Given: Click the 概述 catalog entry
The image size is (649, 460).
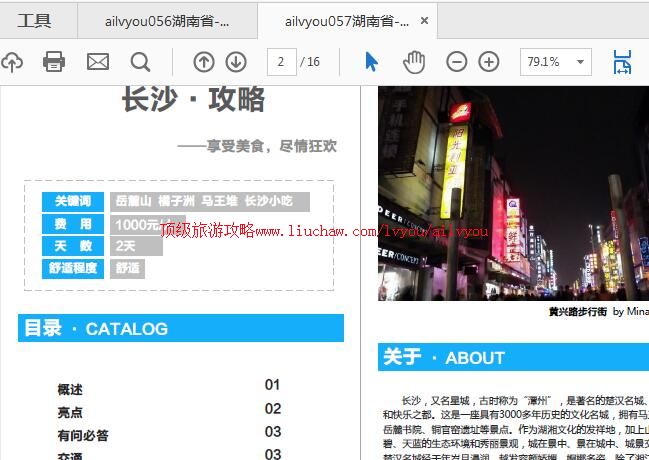Looking at the screenshot, I should (70, 390).
